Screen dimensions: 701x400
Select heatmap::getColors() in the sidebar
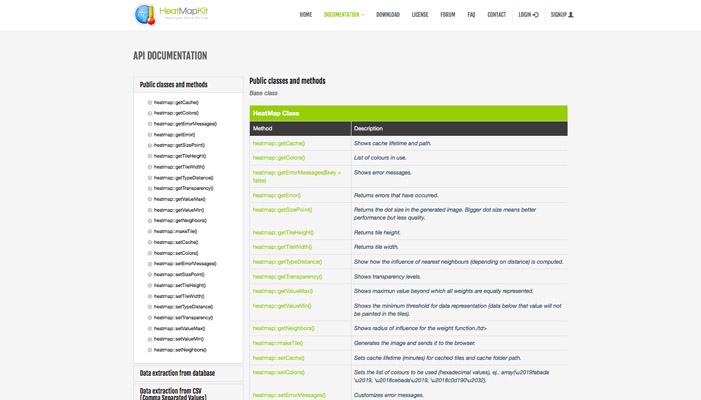pyautogui.click(x=176, y=113)
